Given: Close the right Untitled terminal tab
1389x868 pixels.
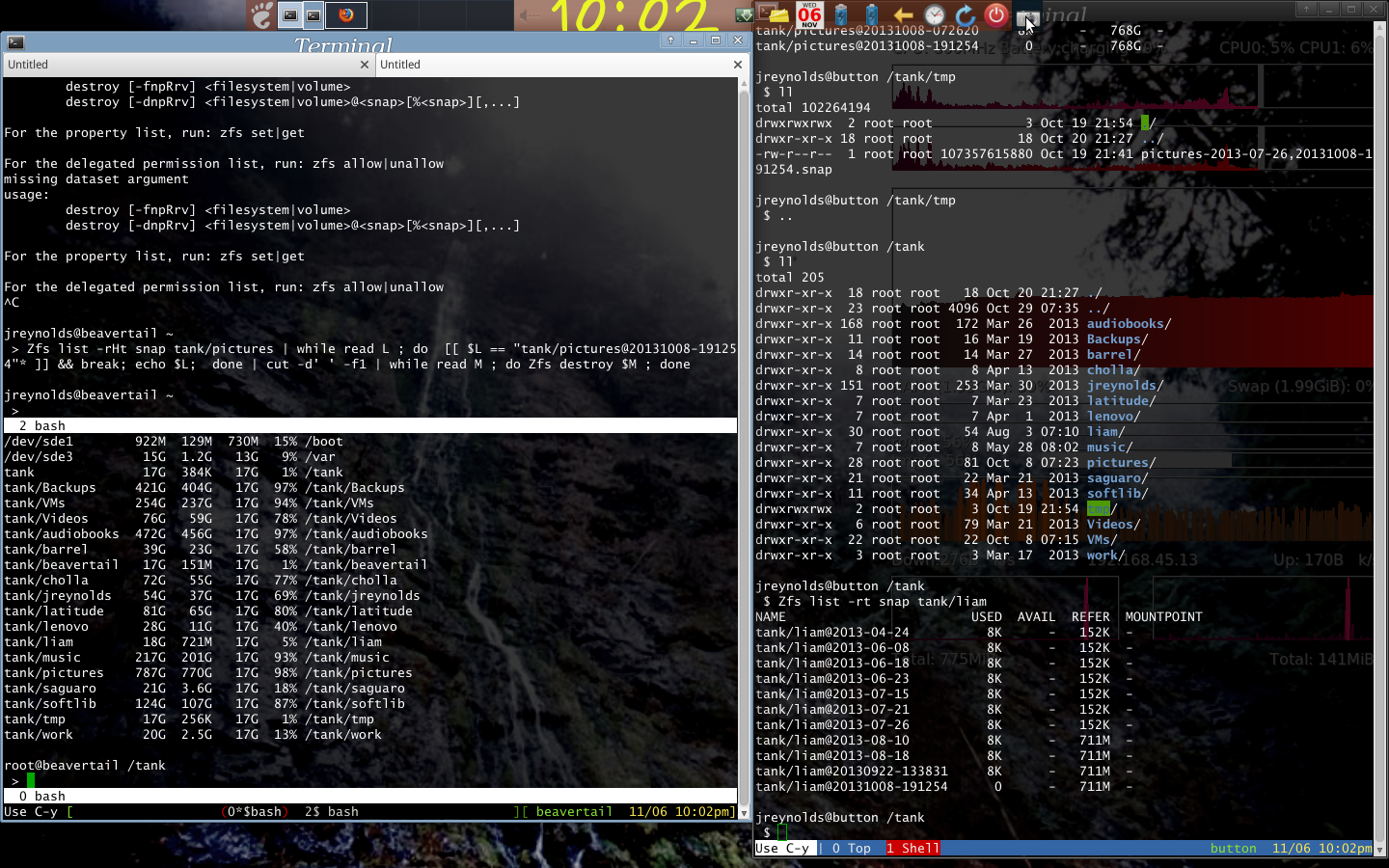Looking at the screenshot, I should [738, 65].
